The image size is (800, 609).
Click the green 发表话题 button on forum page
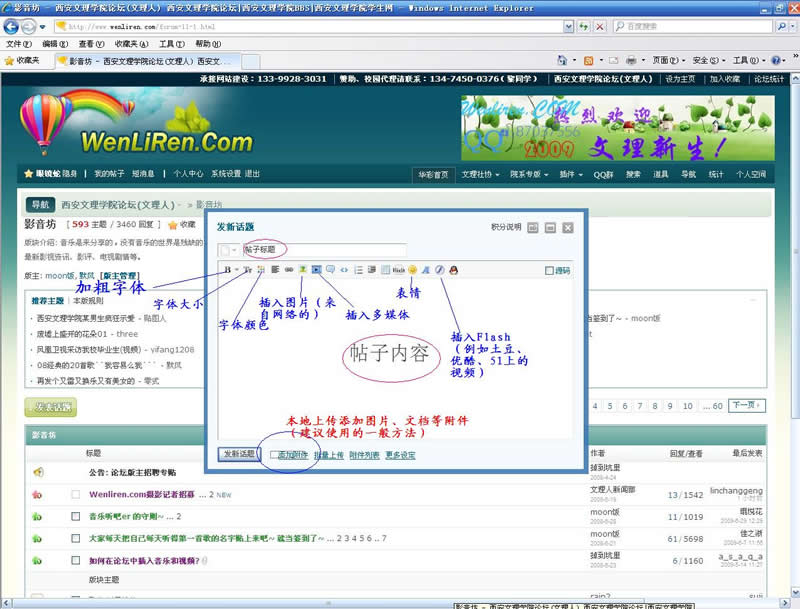[x=51, y=407]
